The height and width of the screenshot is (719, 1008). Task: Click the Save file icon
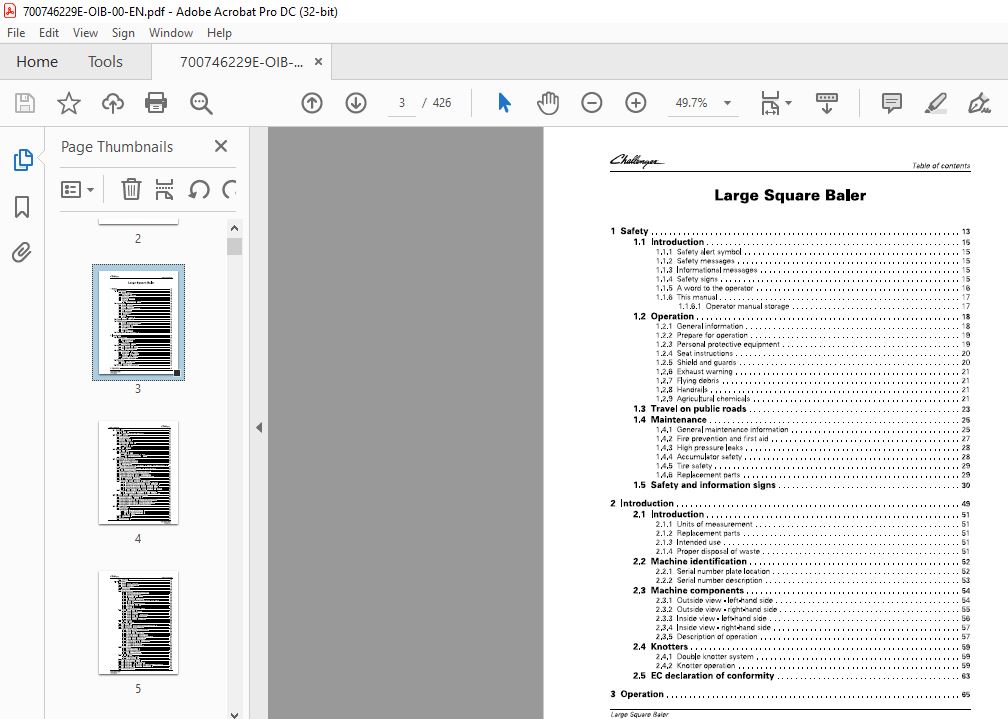point(25,103)
